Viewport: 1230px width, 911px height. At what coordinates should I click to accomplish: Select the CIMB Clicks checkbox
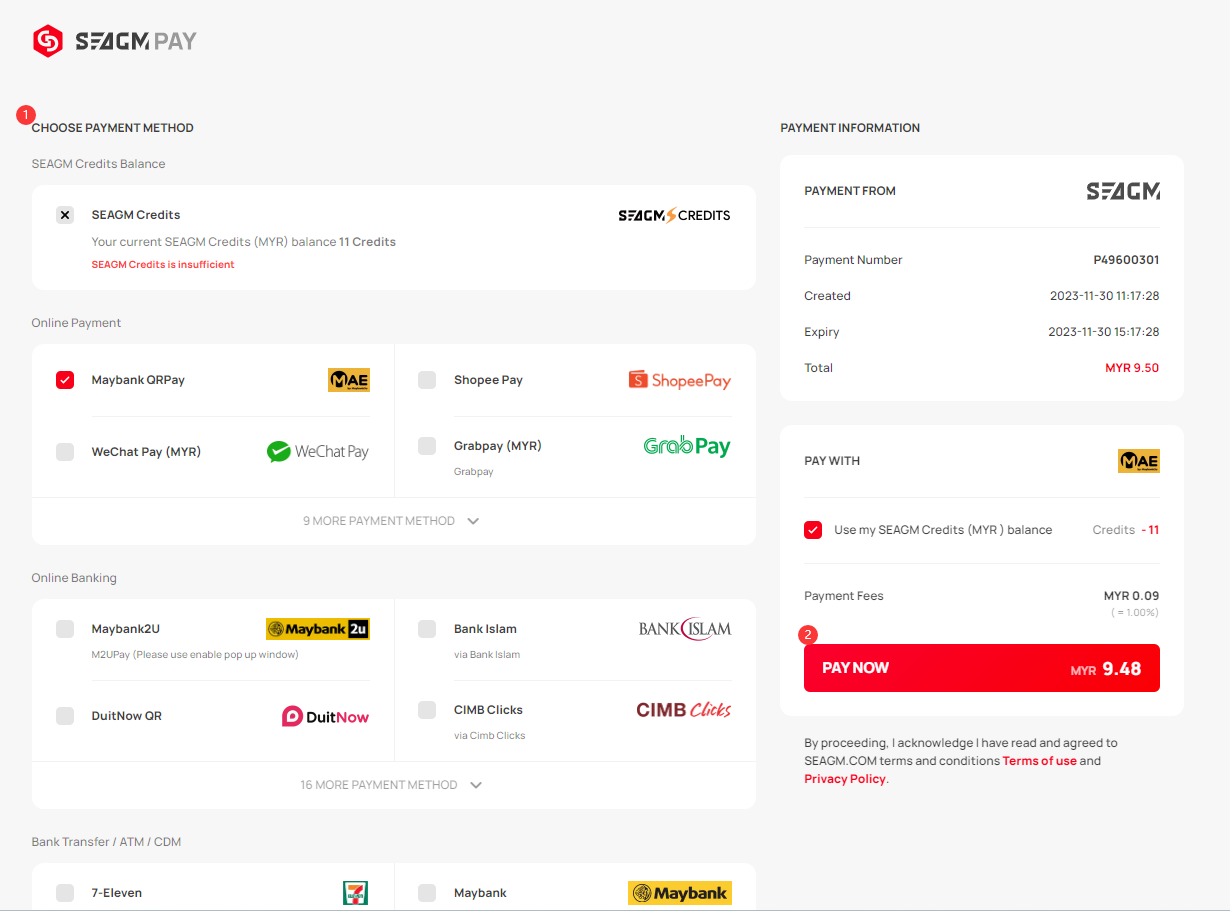point(427,710)
